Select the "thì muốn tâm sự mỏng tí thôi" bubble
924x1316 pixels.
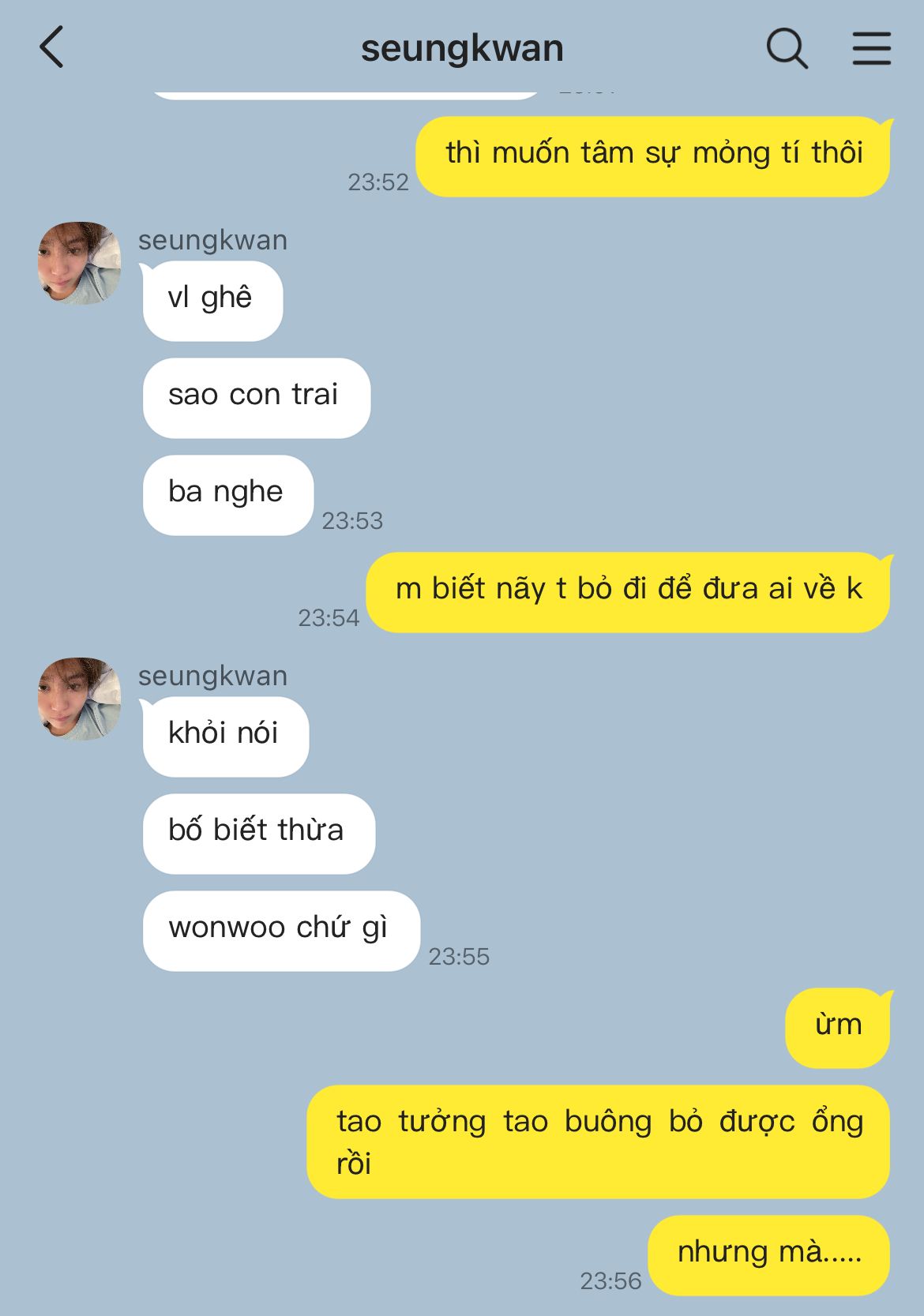click(653, 156)
